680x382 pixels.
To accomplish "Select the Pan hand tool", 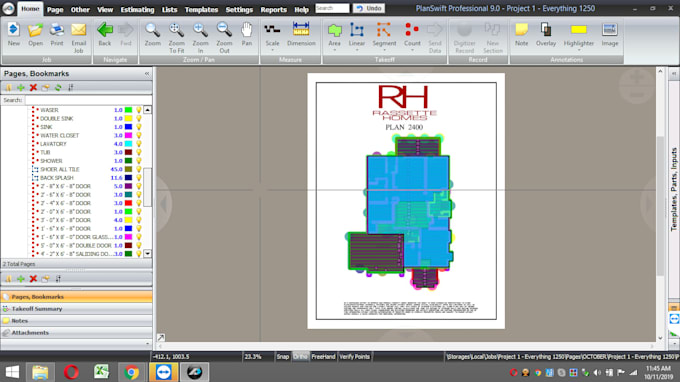I will coord(247,35).
